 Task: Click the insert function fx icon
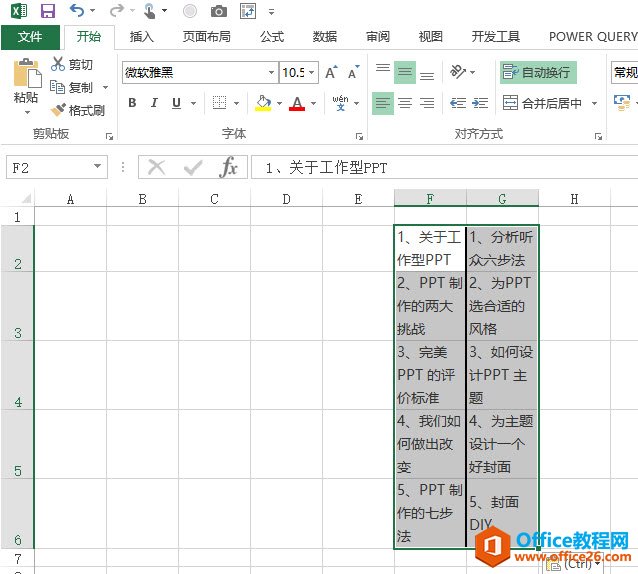click(229, 167)
